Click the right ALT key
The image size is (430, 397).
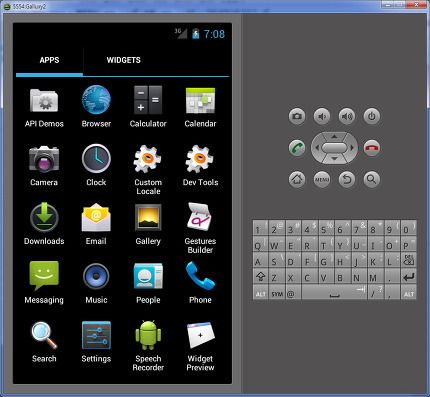coord(408,293)
